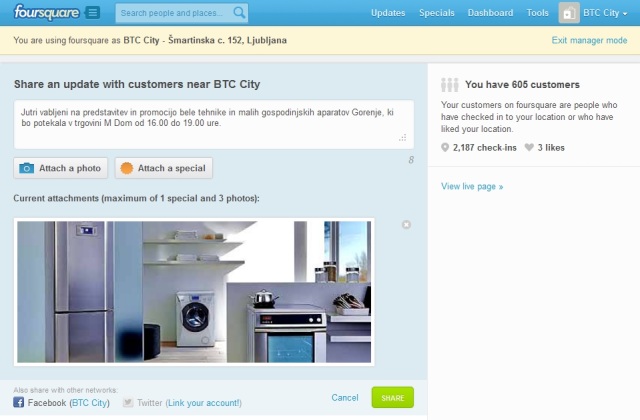Remove the attached appliance photo
This screenshot has width=640, height=420.
pos(406,224)
